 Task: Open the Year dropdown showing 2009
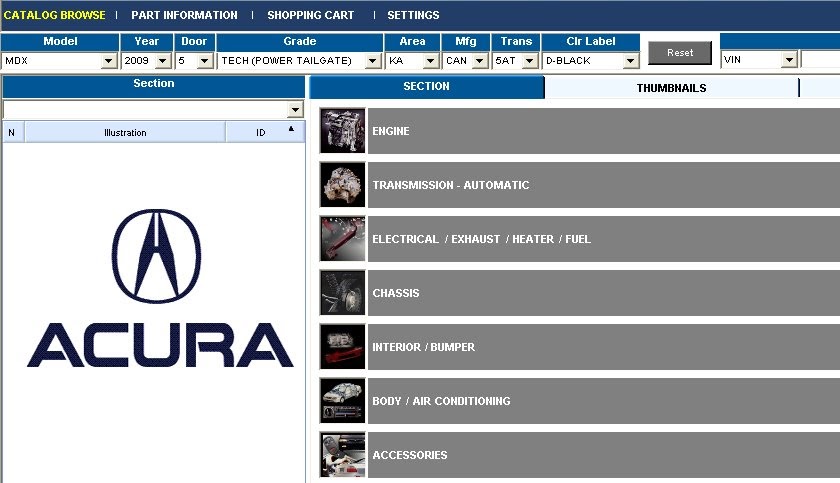pos(147,61)
